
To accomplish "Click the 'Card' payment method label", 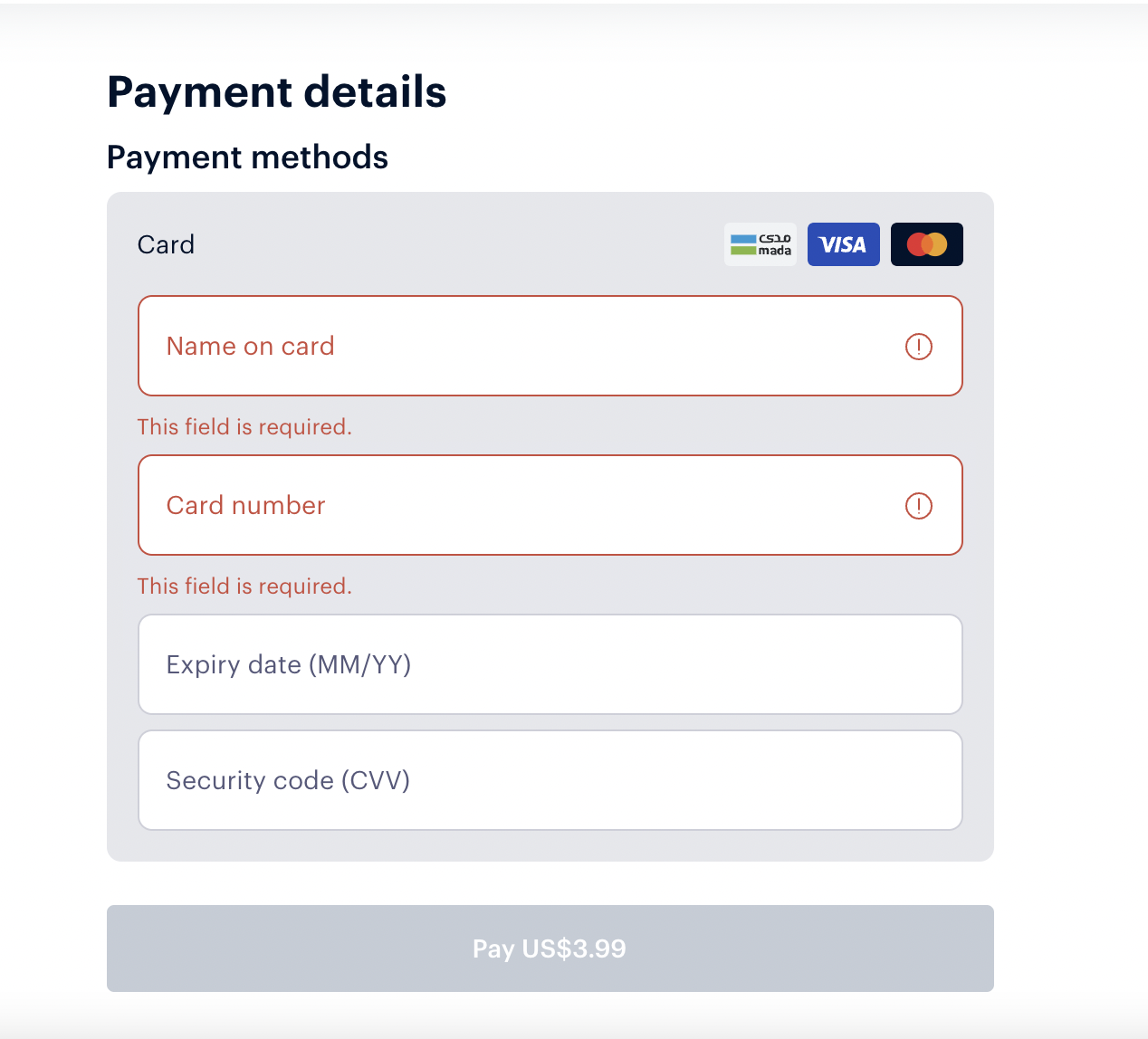I will click(x=166, y=244).
